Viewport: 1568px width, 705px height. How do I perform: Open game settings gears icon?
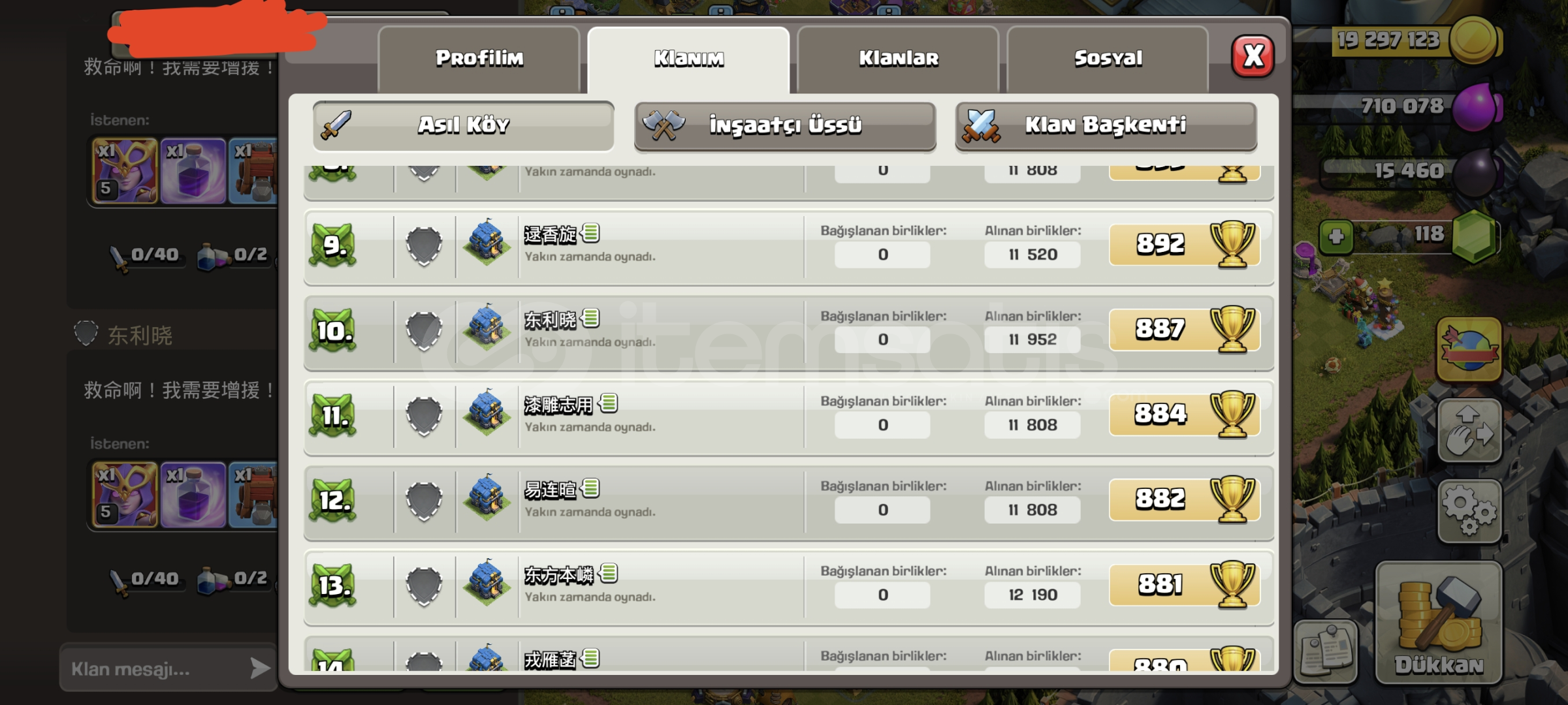pyautogui.click(x=1469, y=510)
